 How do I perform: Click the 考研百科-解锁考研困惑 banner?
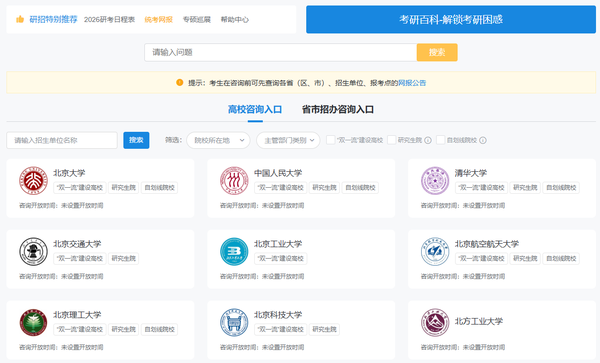[x=451, y=20]
